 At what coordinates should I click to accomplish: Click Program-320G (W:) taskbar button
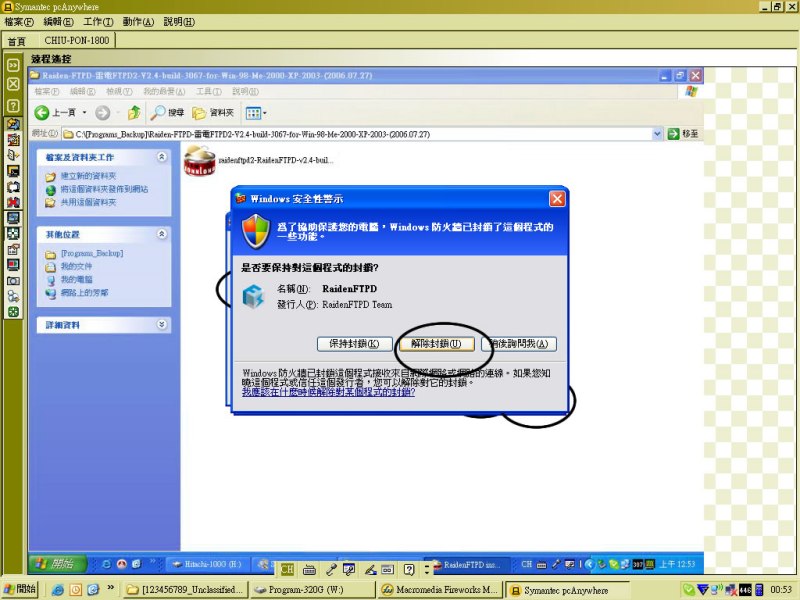coord(312,589)
